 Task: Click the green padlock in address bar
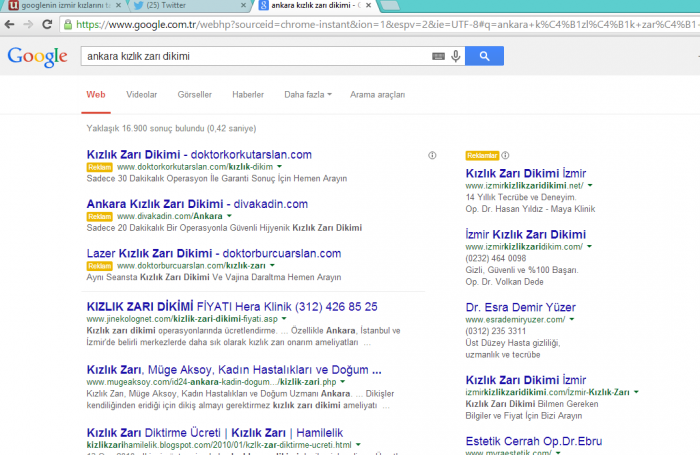pyautogui.click(x=68, y=25)
